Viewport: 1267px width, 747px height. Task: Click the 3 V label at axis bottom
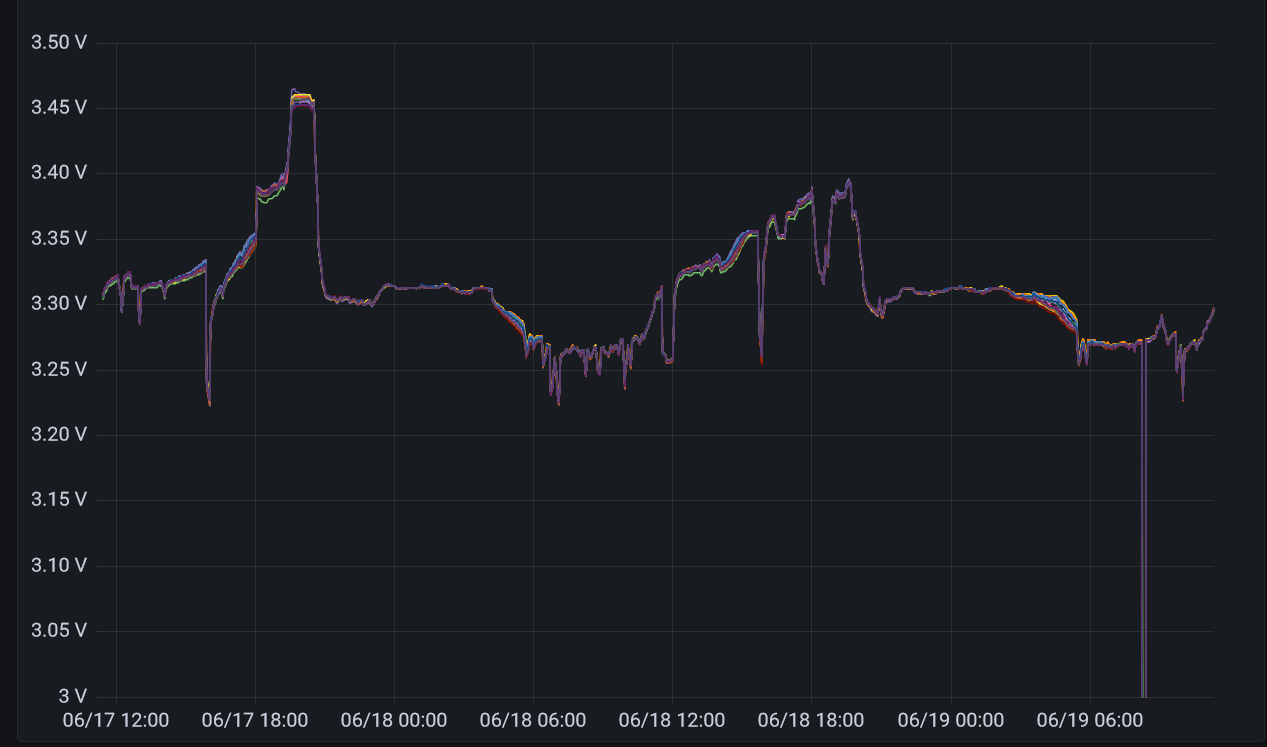coord(72,695)
